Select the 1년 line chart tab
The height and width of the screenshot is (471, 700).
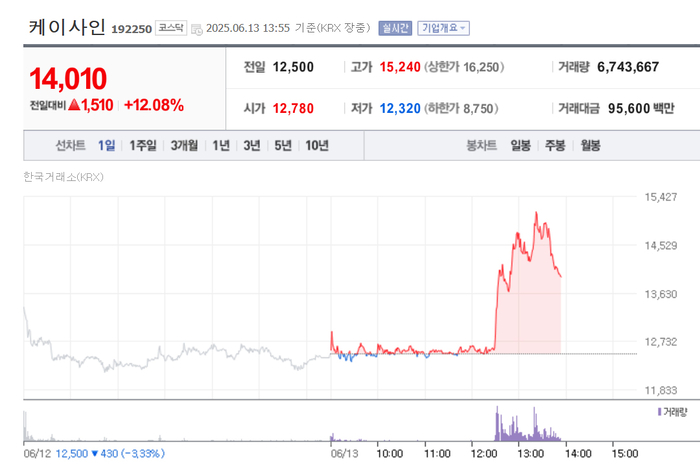point(221,145)
